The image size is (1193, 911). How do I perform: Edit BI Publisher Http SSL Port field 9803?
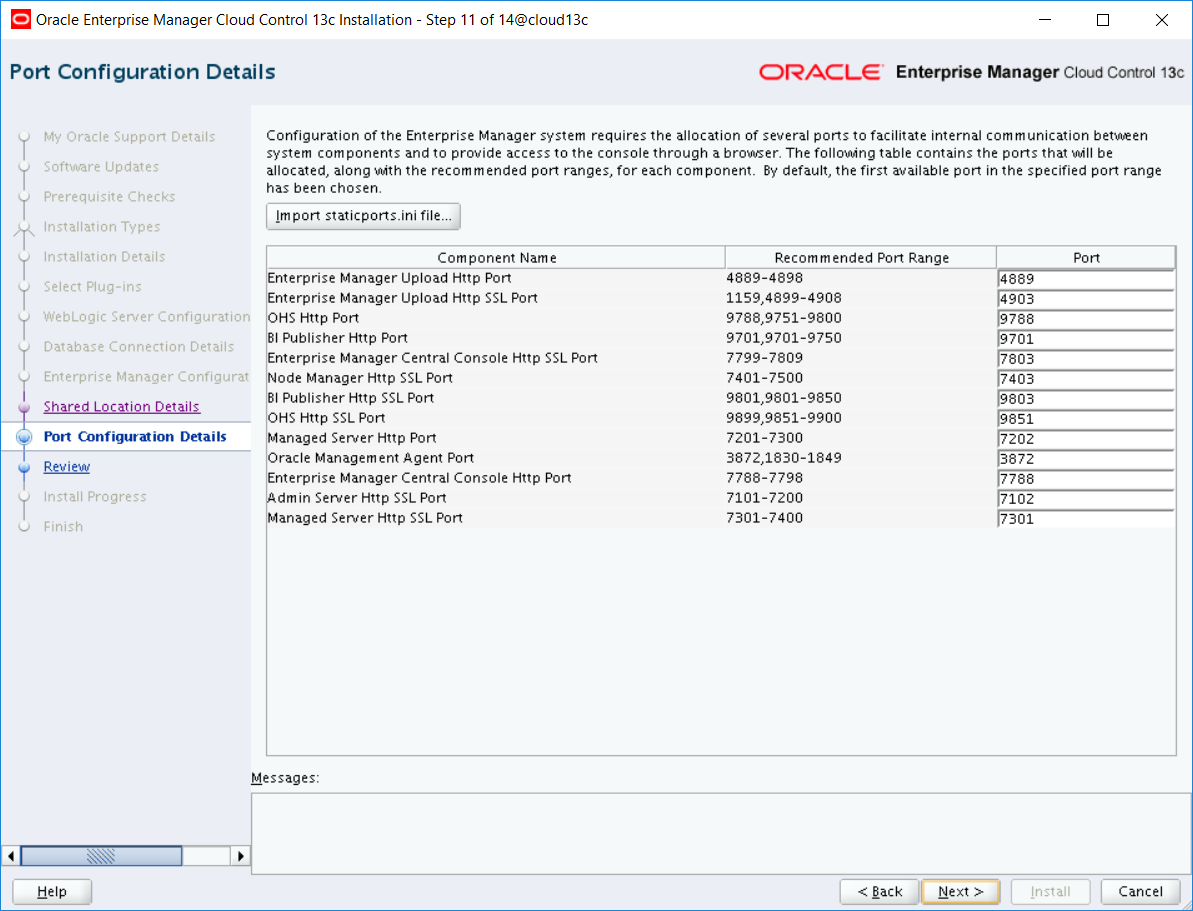pyautogui.click(x=1086, y=399)
